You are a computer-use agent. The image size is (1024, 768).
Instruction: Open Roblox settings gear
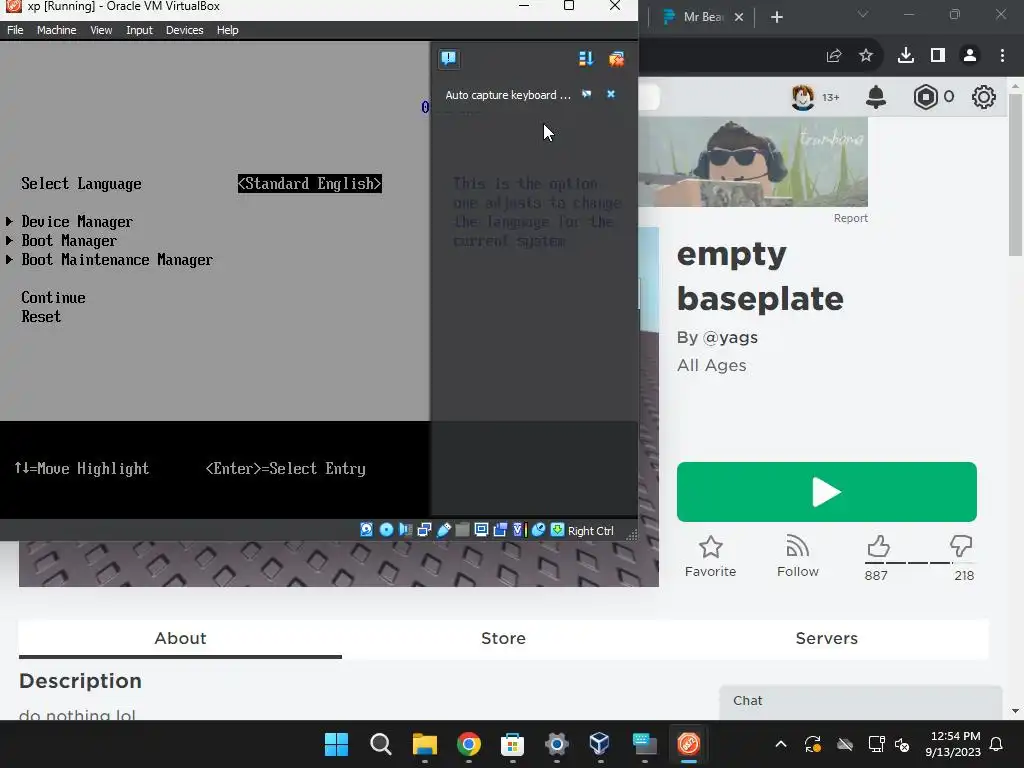[x=984, y=97]
